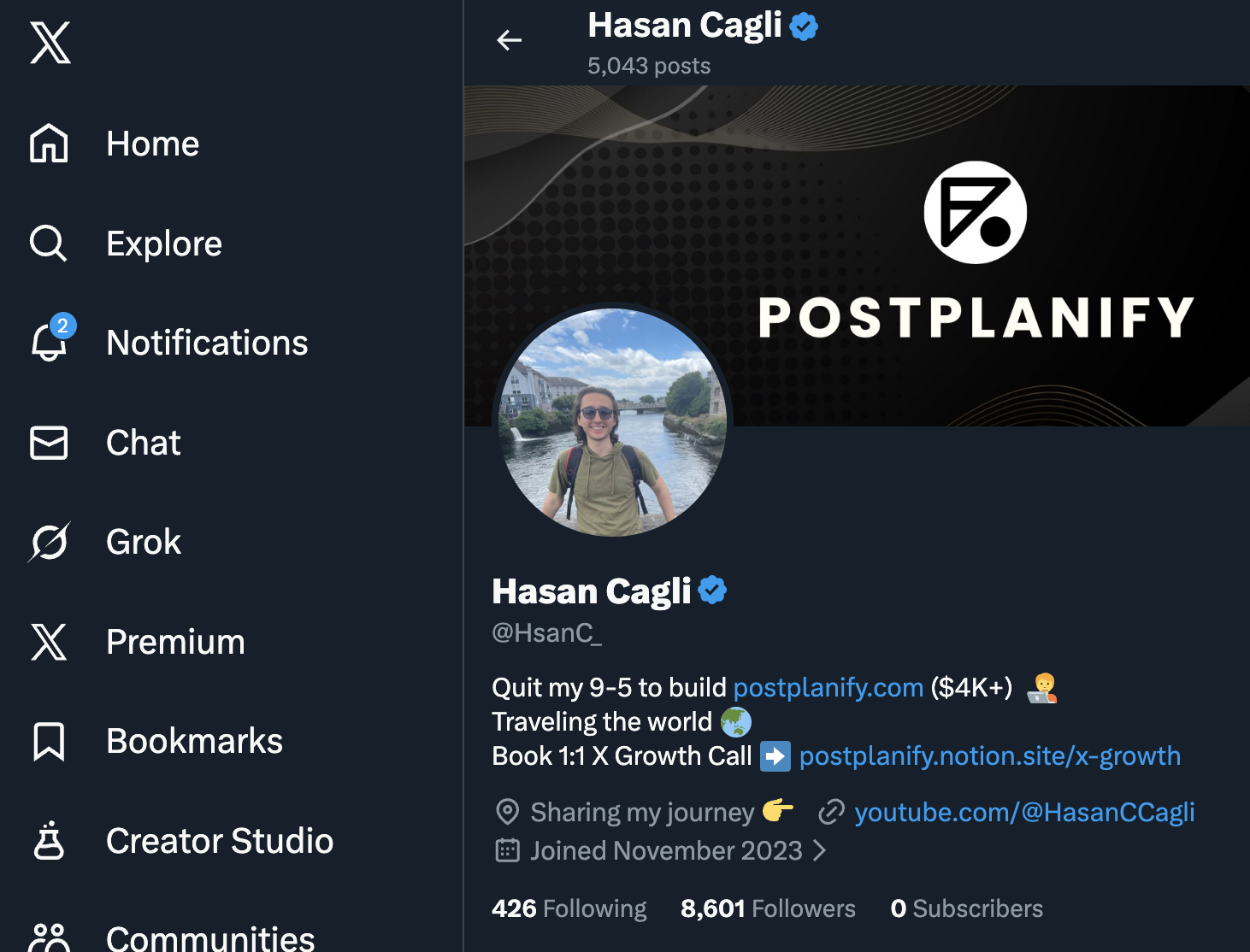1250x952 pixels.
Task: Click the back arrow on the profile
Action: pos(509,40)
